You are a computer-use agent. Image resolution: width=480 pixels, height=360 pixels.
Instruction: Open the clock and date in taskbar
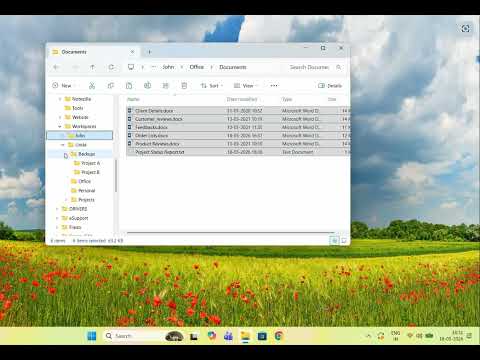pyautogui.click(x=451, y=336)
